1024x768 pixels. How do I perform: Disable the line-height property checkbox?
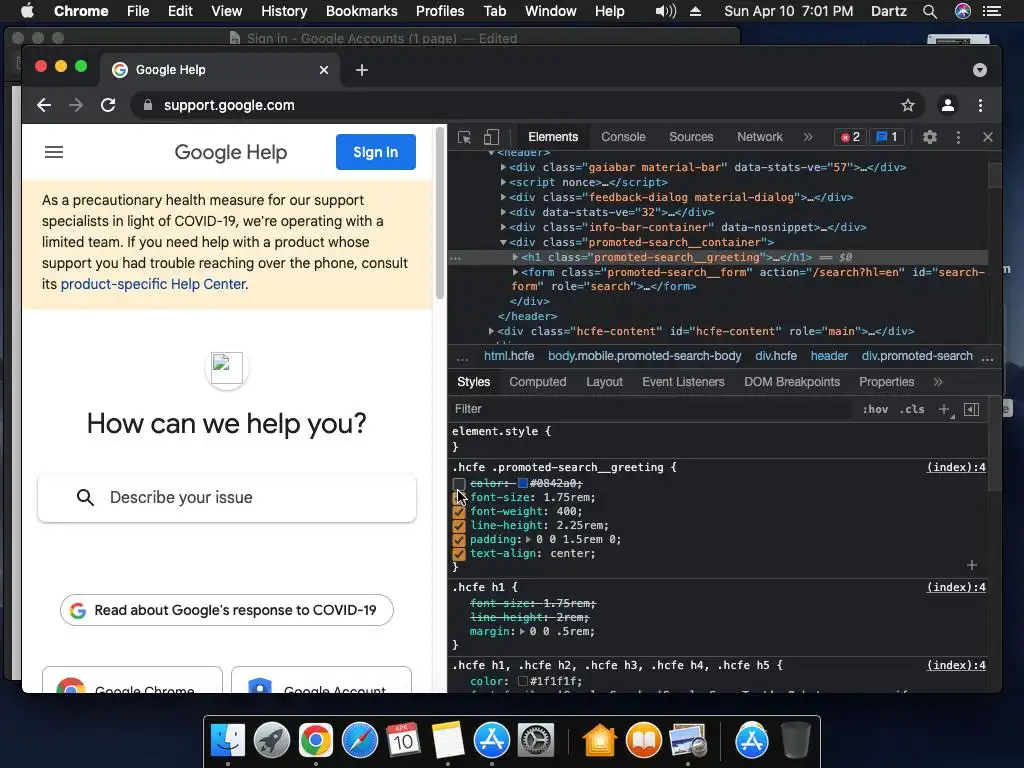coord(458,526)
